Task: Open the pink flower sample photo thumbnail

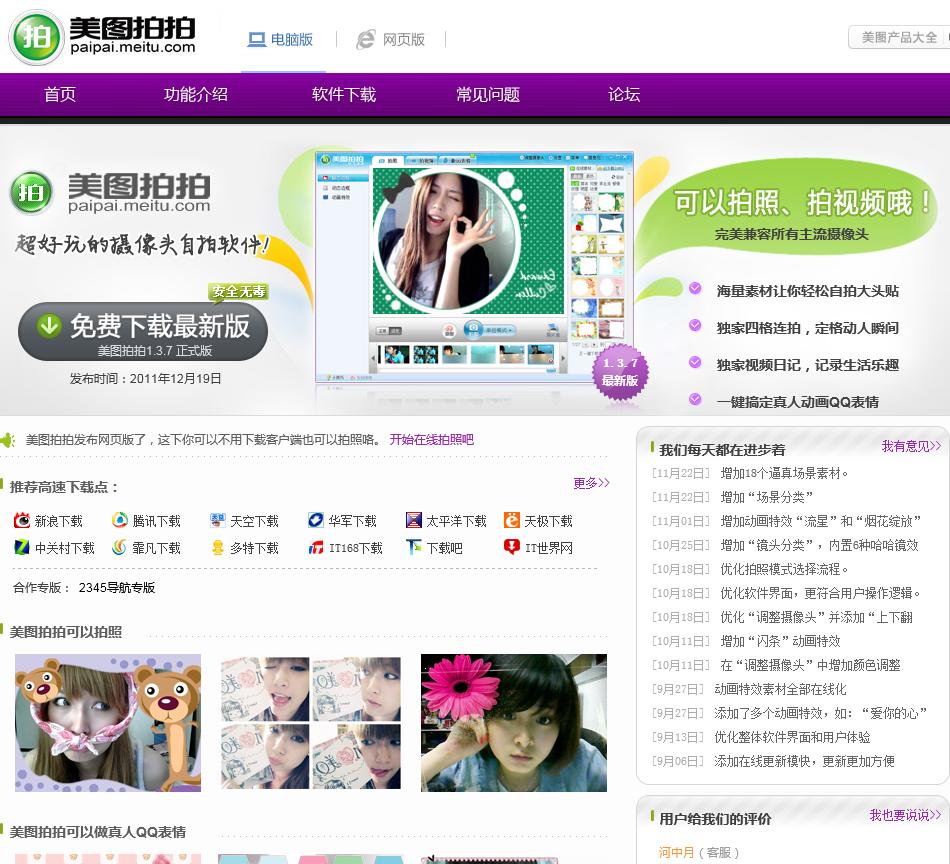Action: coord(514,723)
